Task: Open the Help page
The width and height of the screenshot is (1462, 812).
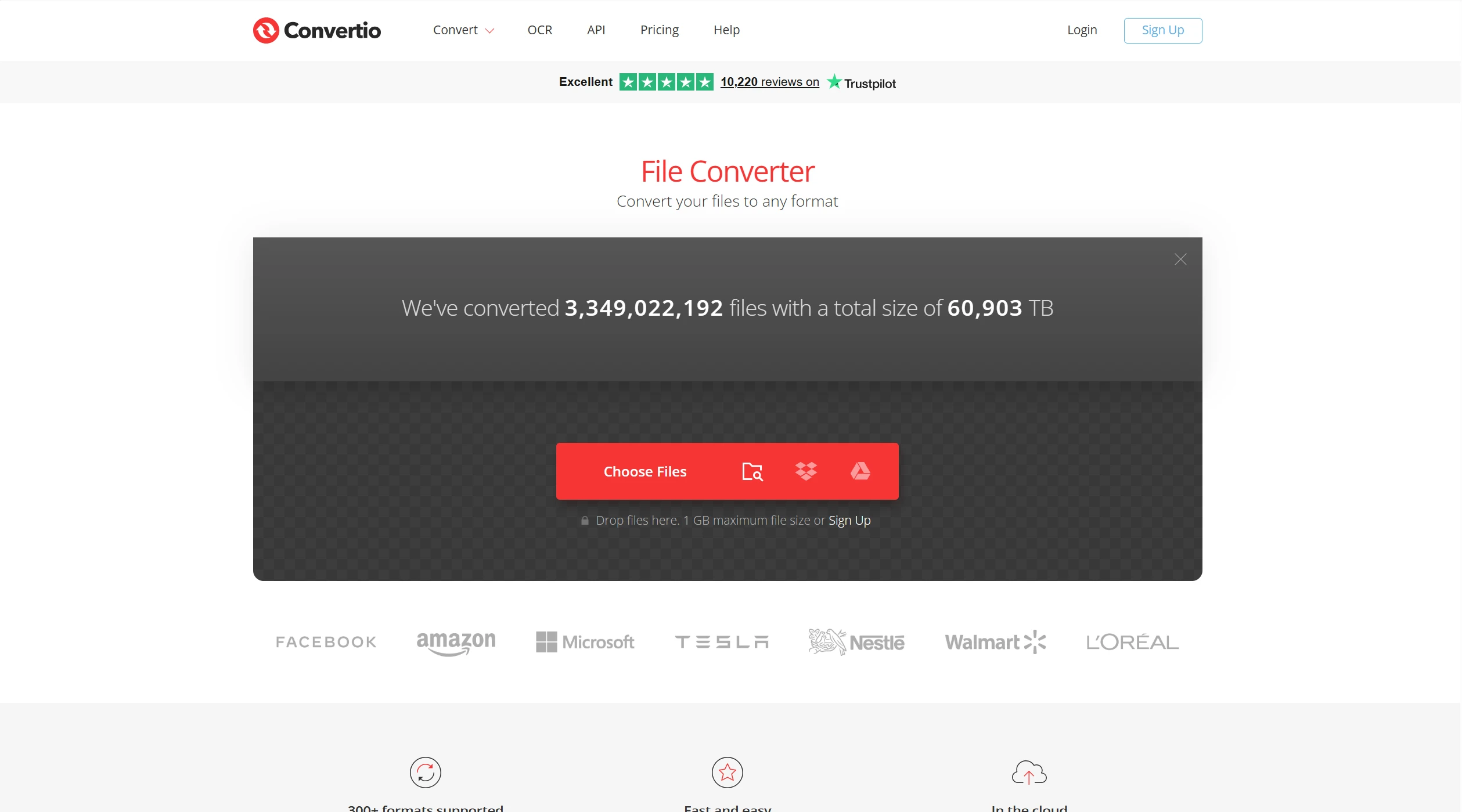Action: tap(726, 30)
